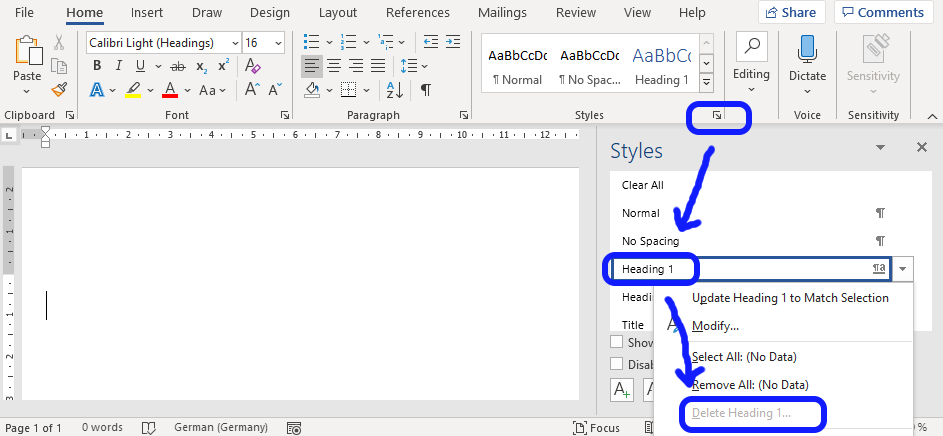The width and height of the screenshot is (943, 436).
Task: Center the text alignment
Action: tap(334, 66)
